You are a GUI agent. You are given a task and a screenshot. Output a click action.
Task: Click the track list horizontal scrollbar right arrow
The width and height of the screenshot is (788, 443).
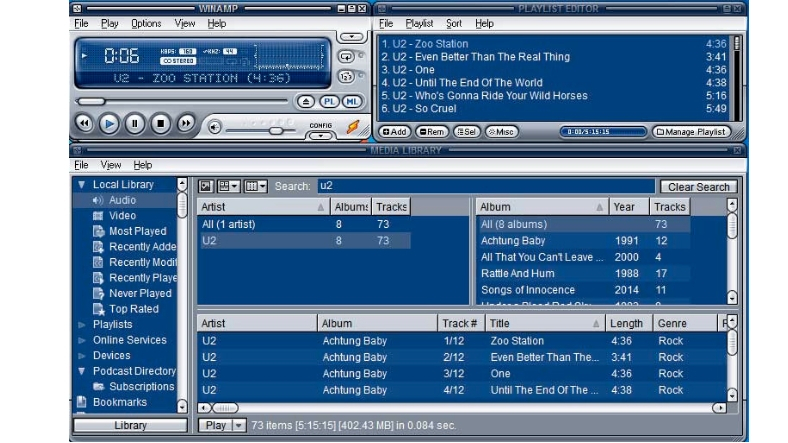pos(719,408)
